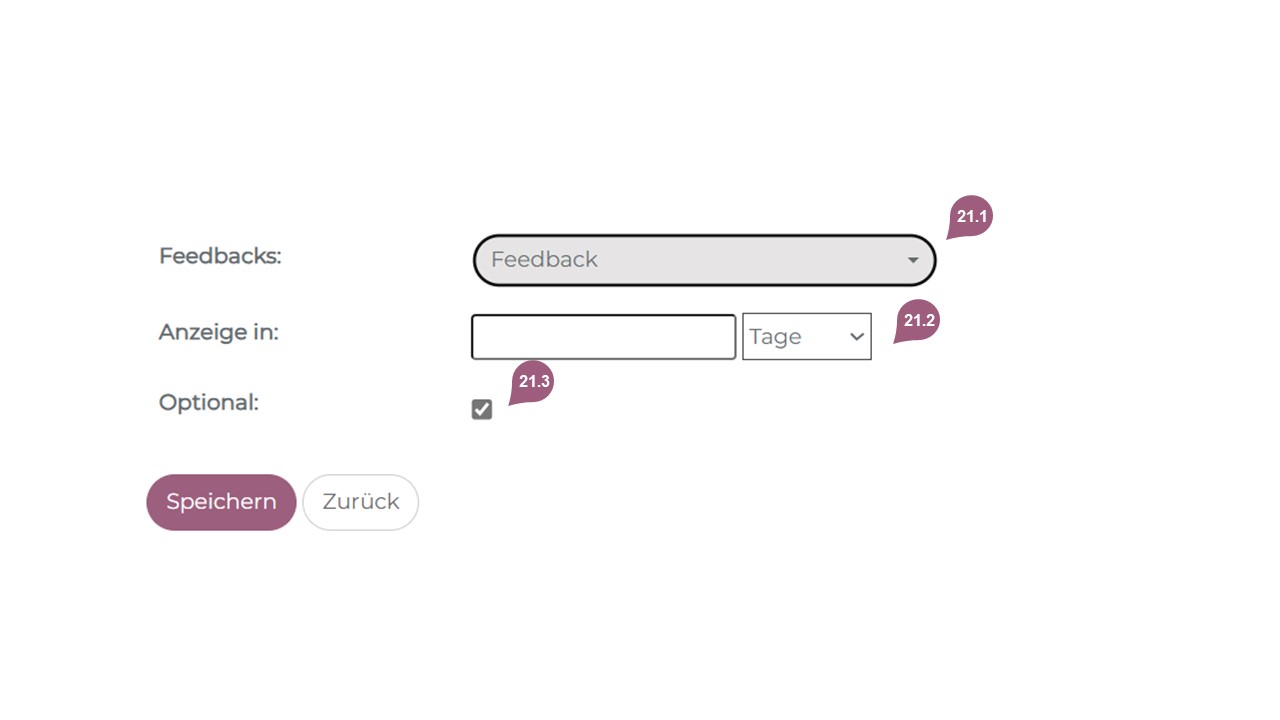Click the 21.1 callout marker

(x=970, y=216)
